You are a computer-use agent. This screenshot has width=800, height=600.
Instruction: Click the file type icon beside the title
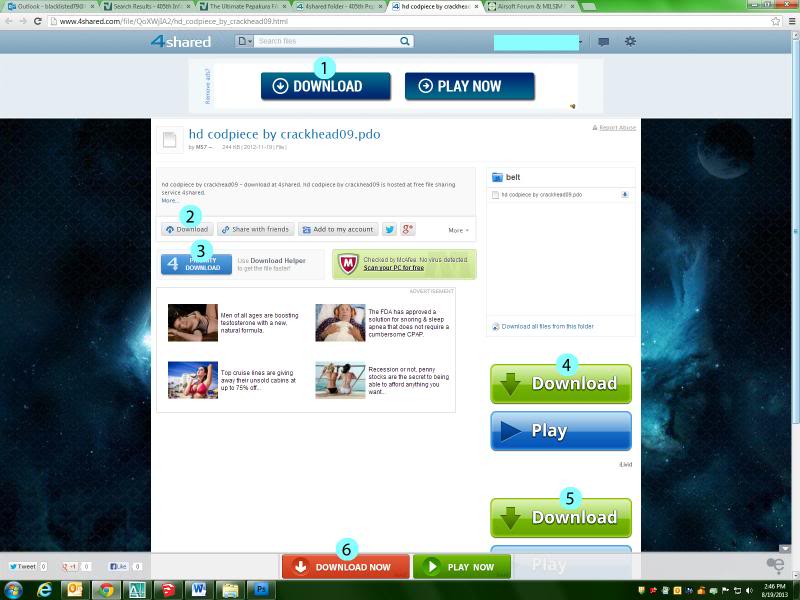[169, 140]
